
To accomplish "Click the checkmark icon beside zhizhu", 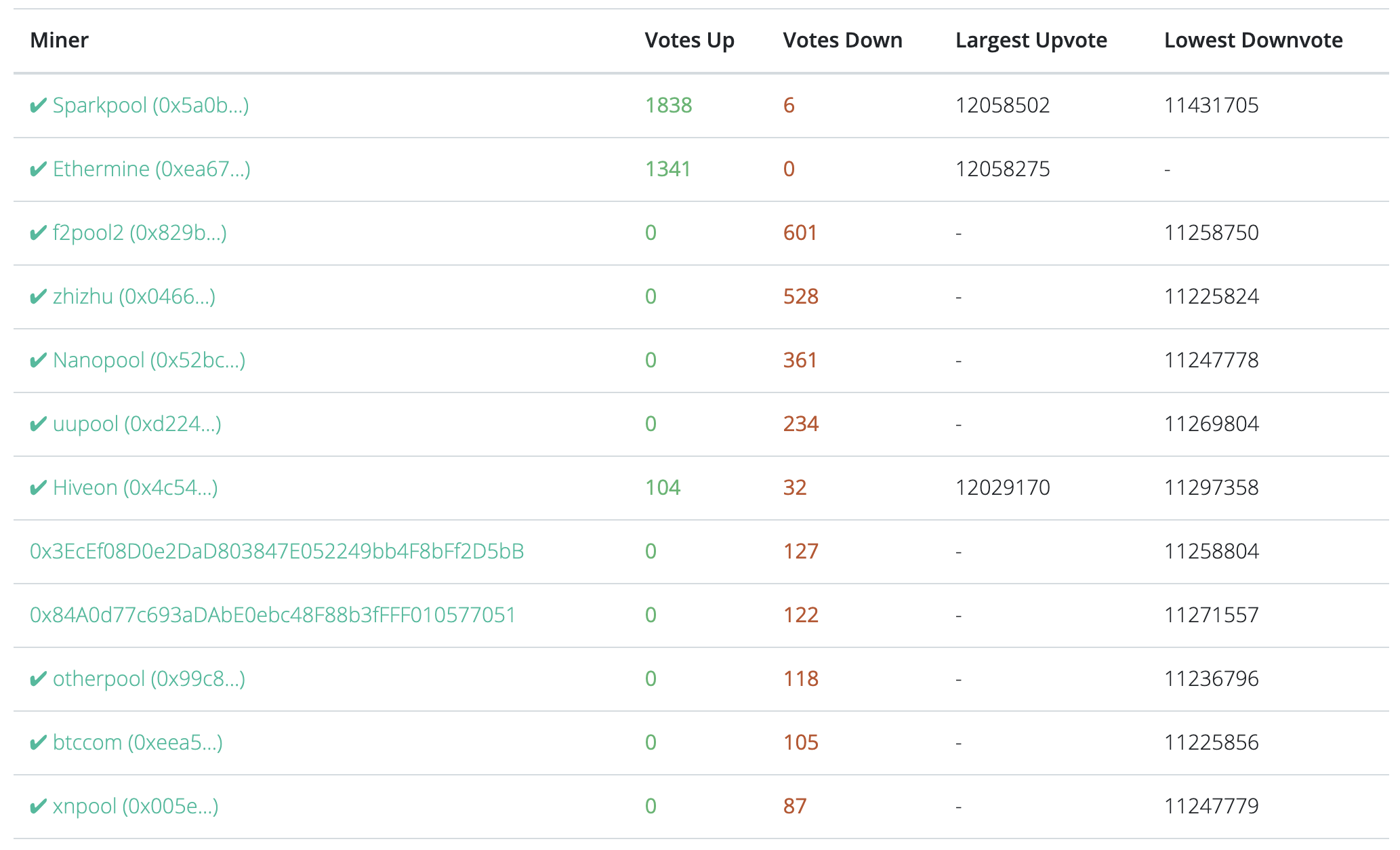I will [39, 297].
